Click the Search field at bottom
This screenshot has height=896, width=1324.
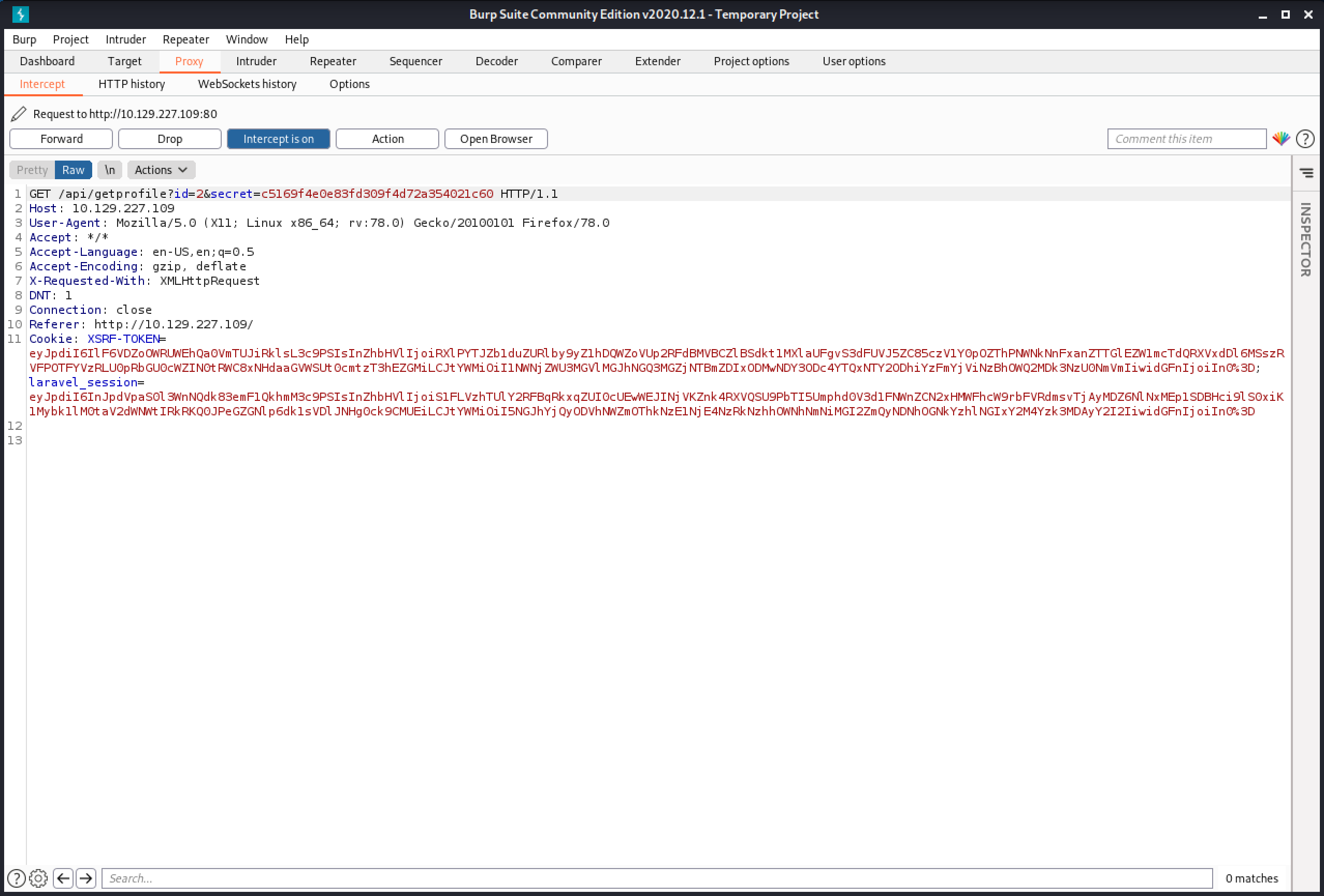click(657, 878)
